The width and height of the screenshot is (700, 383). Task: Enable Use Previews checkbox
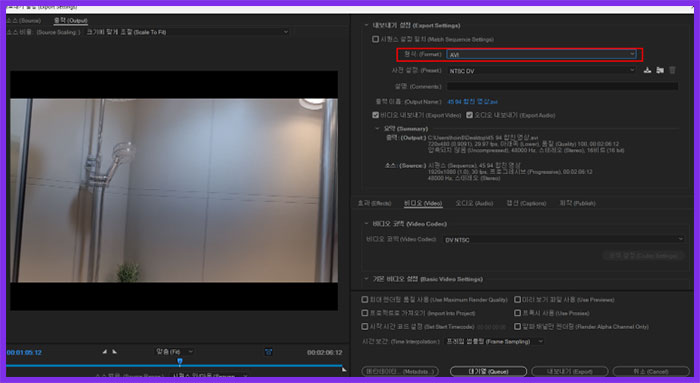click(517, 300)
